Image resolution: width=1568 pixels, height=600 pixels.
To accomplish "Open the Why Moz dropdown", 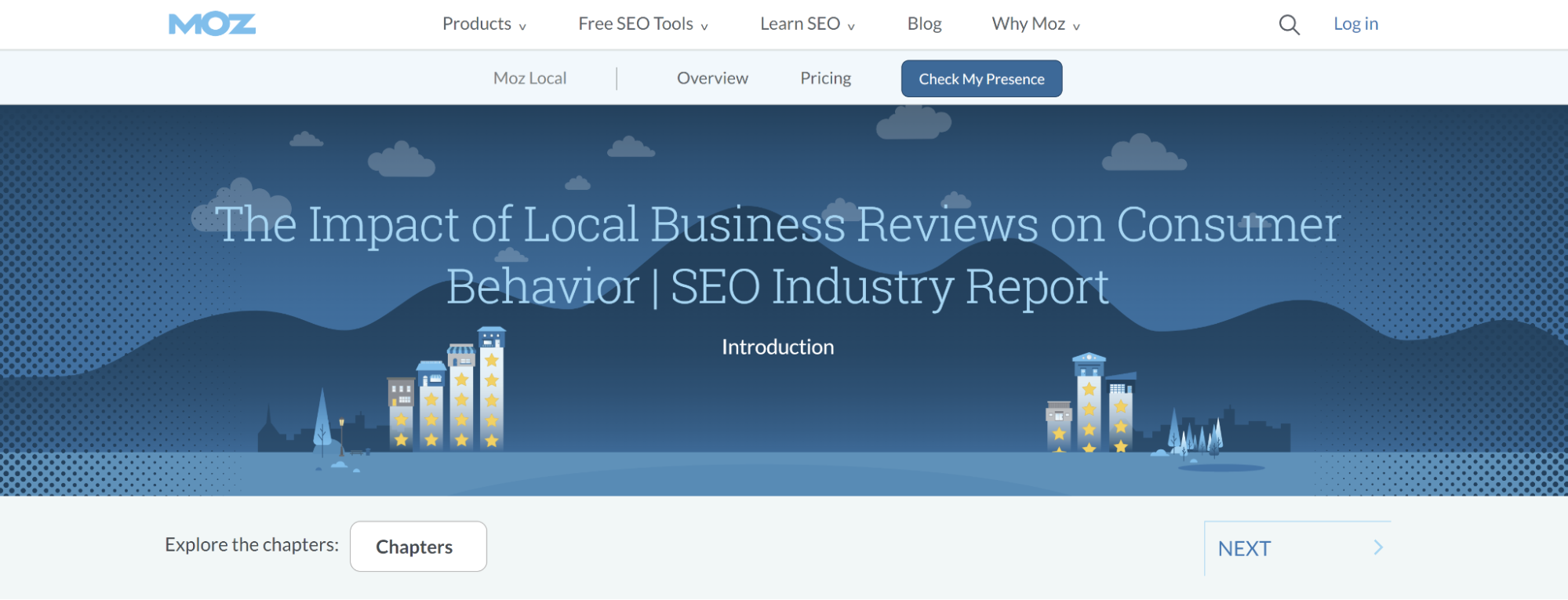I will click(x=1035, y=24).
